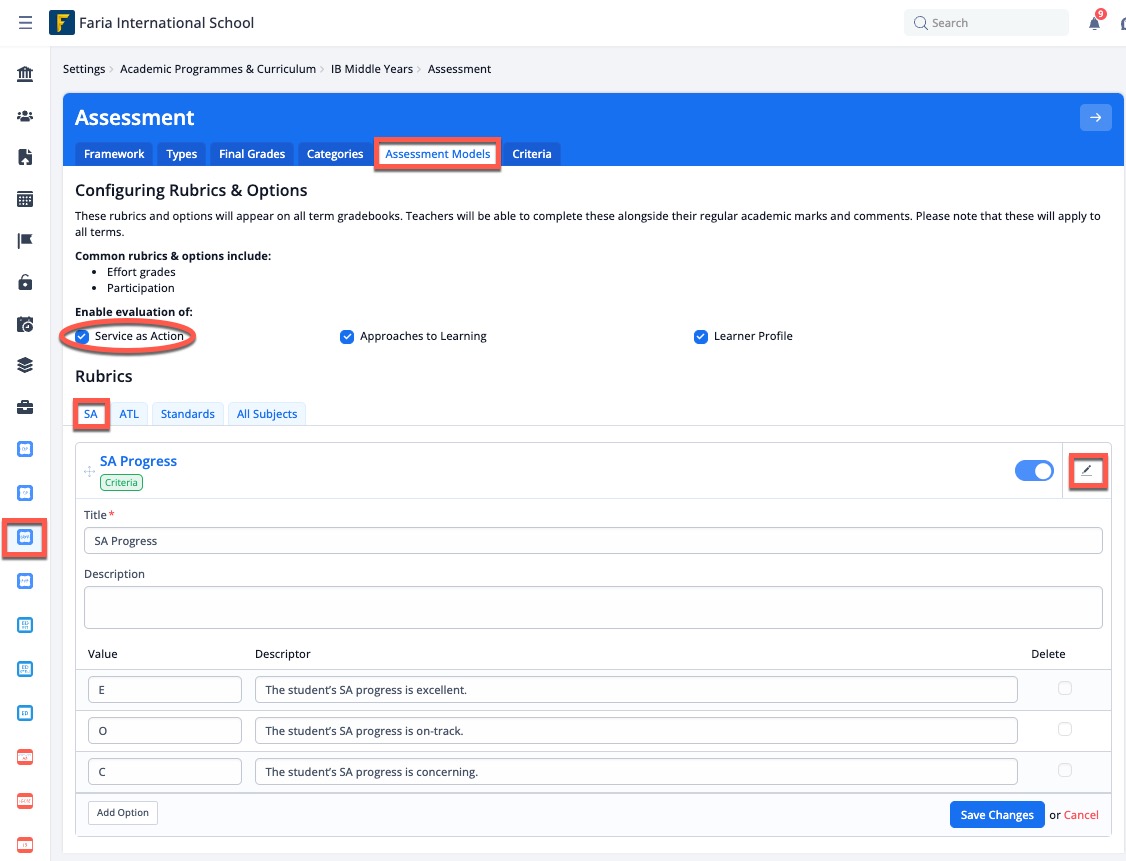Click the Add Option button
The image size is (1126, 861).
pos(122,813)
